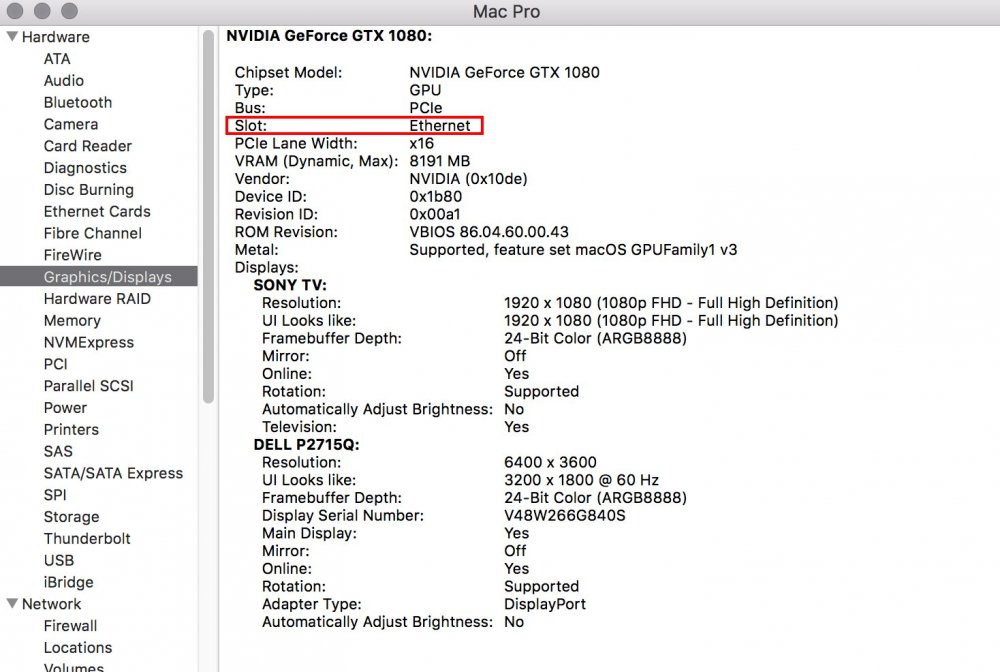Click the Mac Pro window title
This screenshot has width=1000, height=672.
[506, 11]
